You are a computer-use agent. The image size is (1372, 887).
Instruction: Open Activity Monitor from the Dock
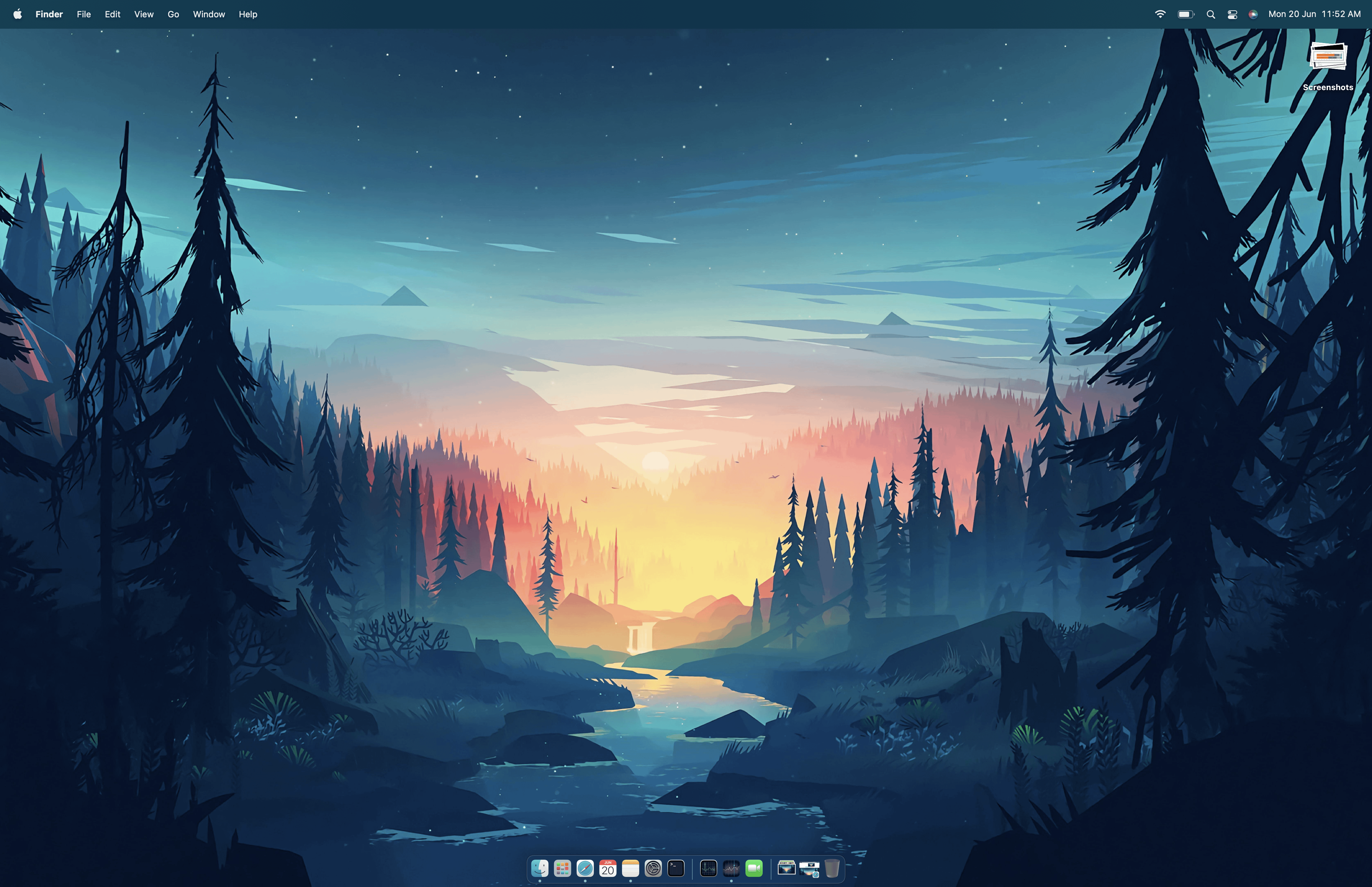pyautogui.click(x=709, y=869)
